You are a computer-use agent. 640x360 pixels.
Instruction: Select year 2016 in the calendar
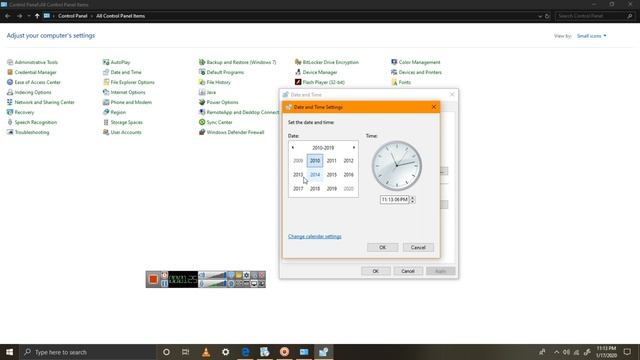coord(348,175)
